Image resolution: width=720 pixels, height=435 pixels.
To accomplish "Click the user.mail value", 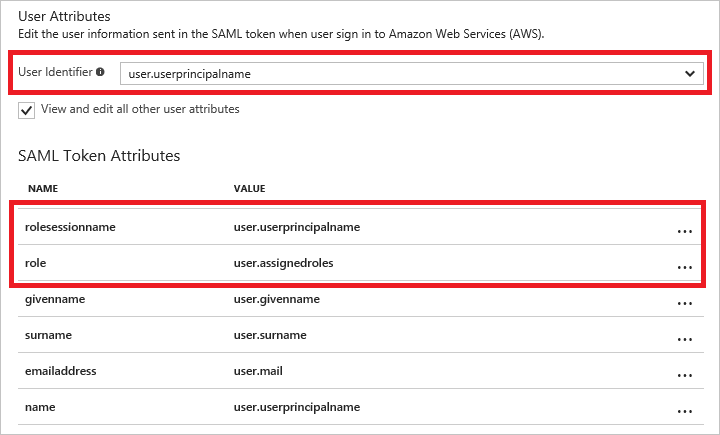I will point(259,371).
